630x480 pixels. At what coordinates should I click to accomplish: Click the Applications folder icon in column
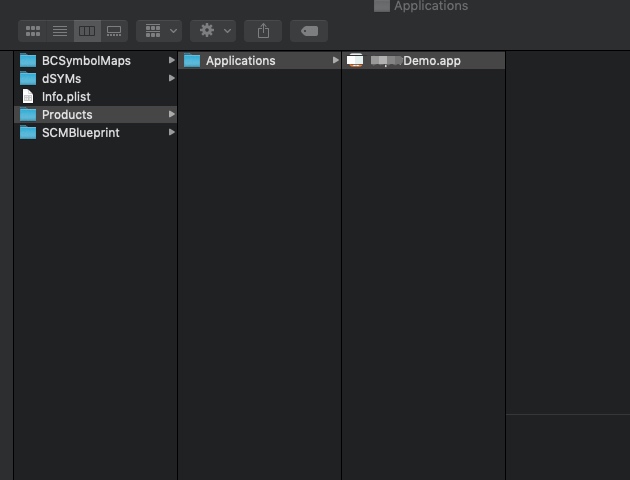192,61
